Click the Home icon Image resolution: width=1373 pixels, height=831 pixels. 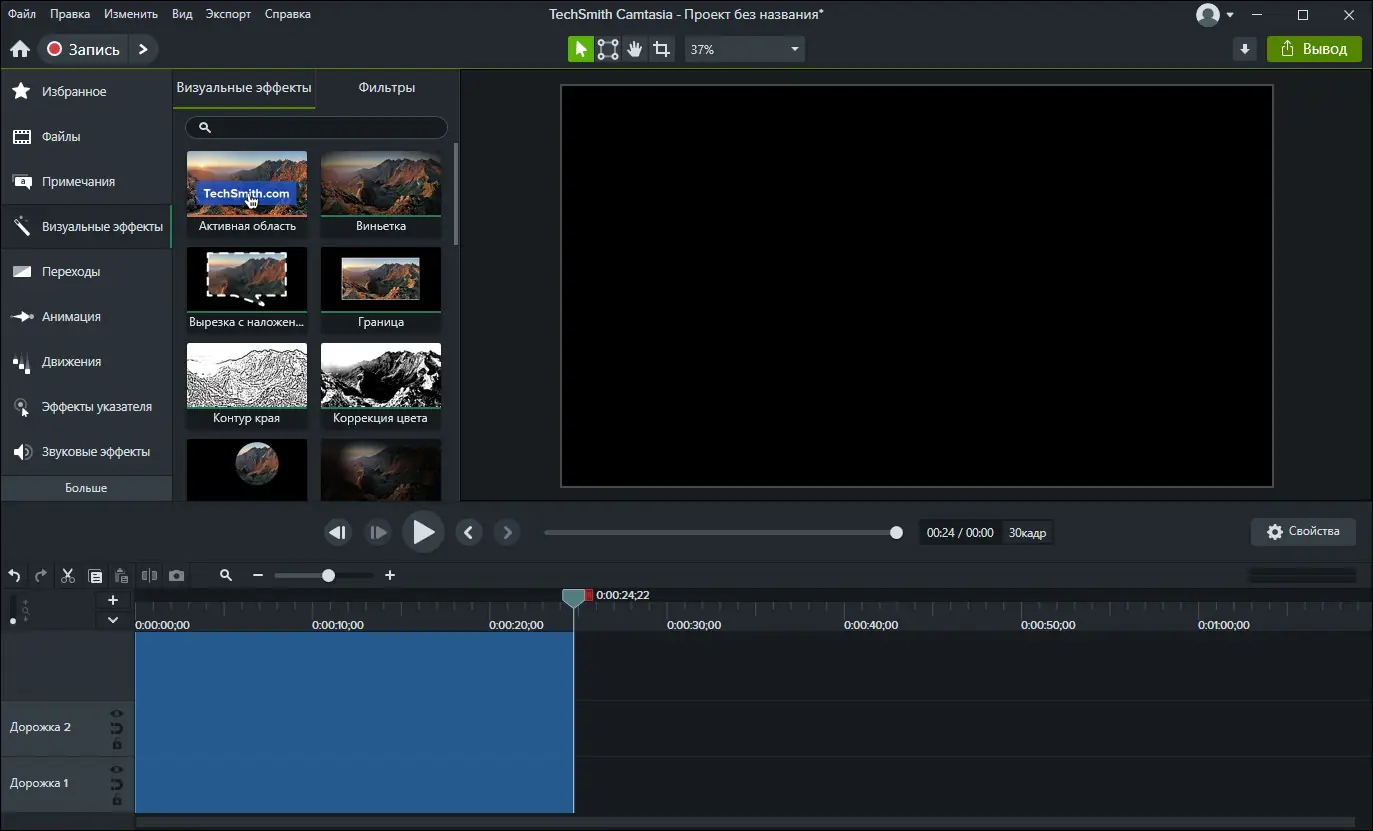(19, 49)
